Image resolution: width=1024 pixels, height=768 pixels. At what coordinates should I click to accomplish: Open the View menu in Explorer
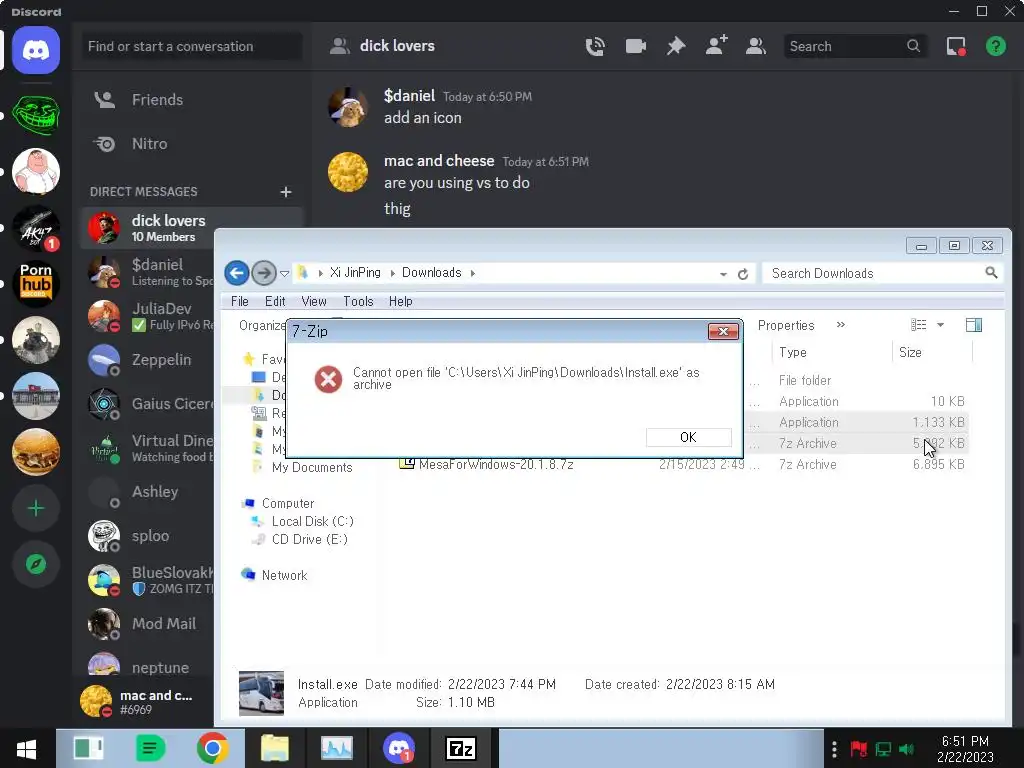[313, 302]
